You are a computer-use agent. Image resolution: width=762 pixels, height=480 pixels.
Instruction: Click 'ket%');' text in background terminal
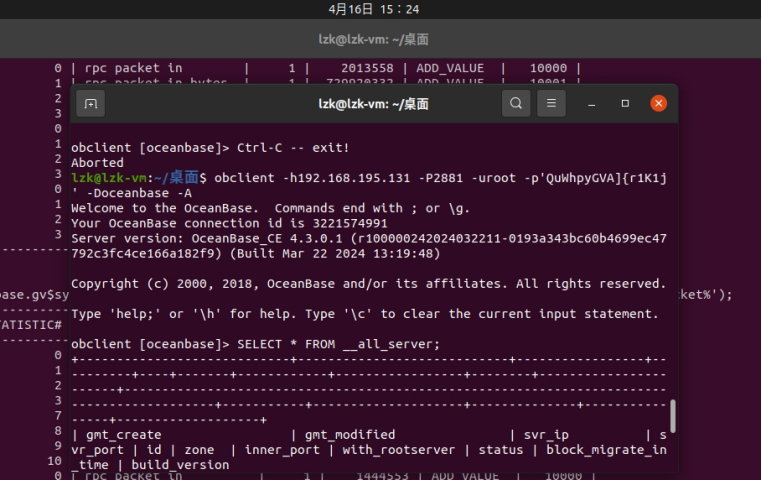[x=706, y=294]
